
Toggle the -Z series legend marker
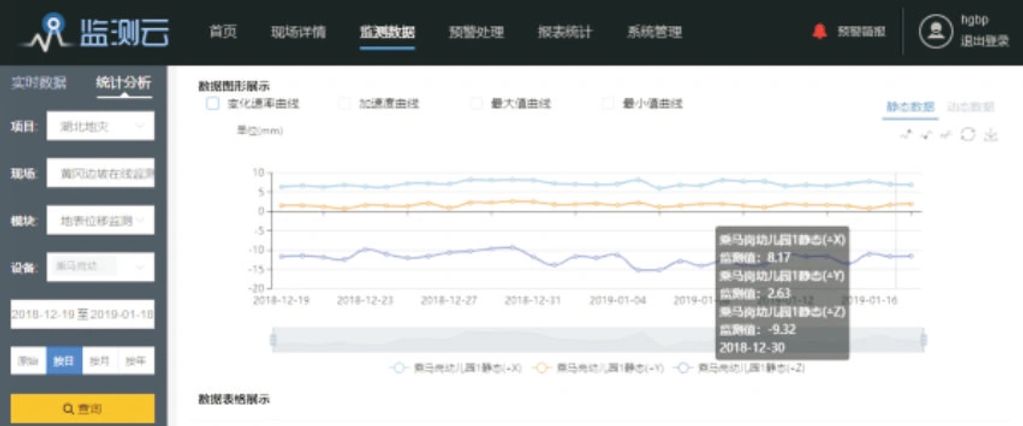pyautogui.click(x=682, y=368)
